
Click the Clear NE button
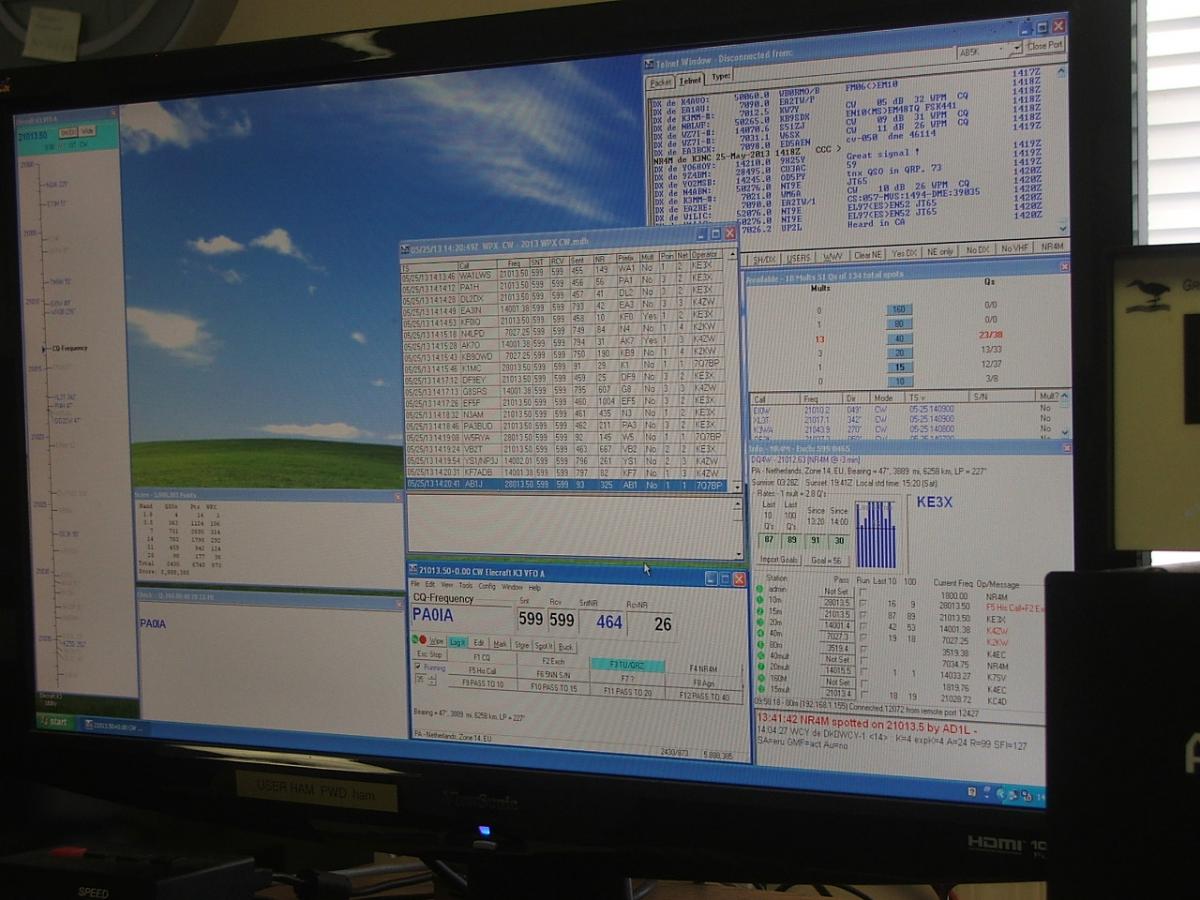(x=866, y=254)
